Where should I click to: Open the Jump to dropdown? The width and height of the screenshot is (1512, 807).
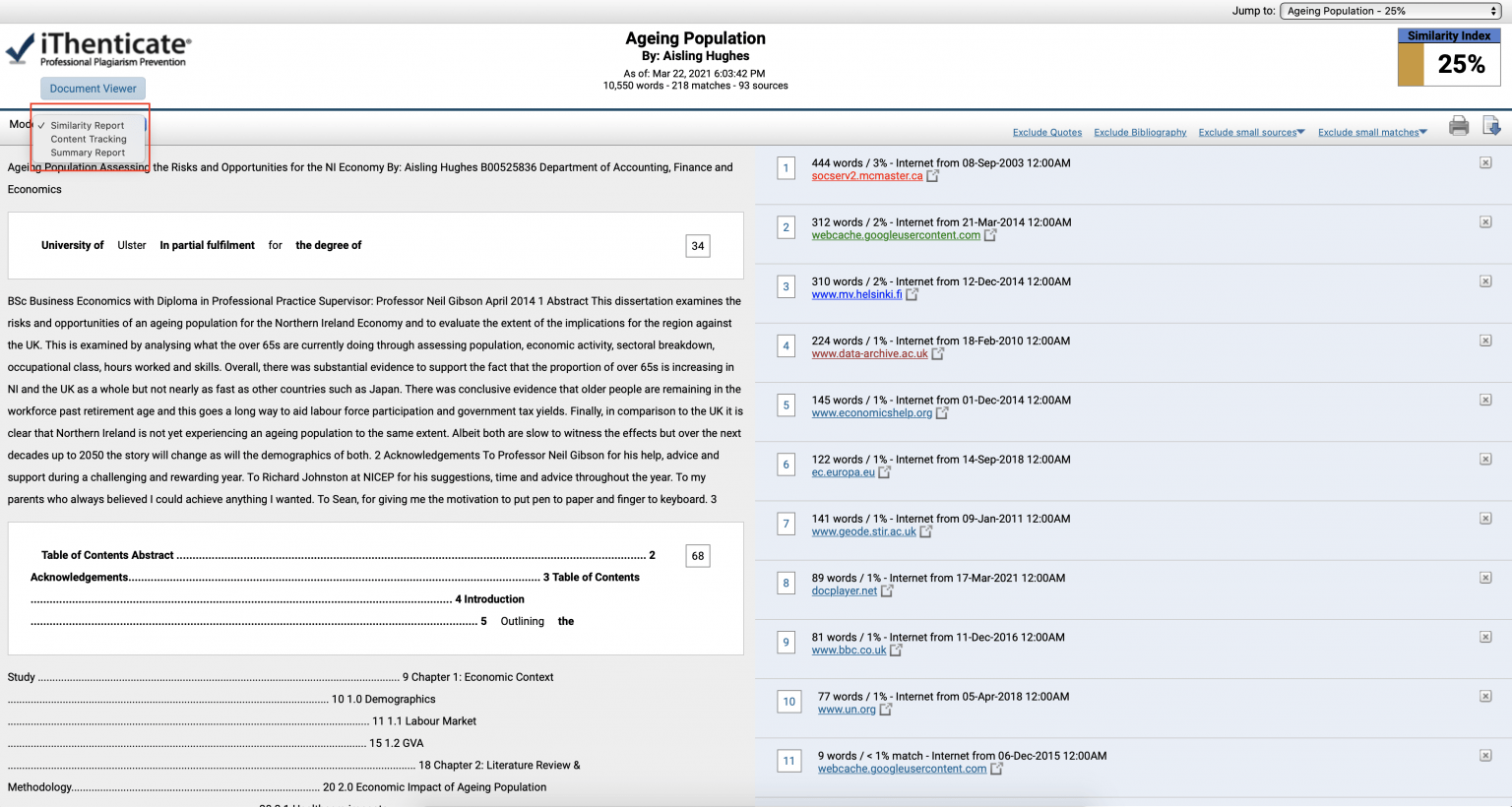pos(1390,11)
